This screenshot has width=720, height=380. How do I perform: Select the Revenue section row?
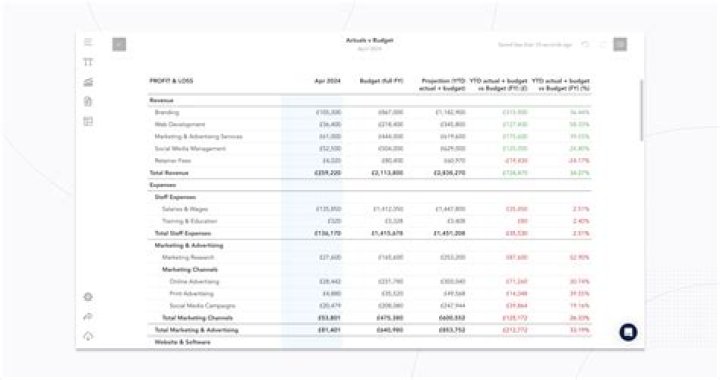click(370, 100)
